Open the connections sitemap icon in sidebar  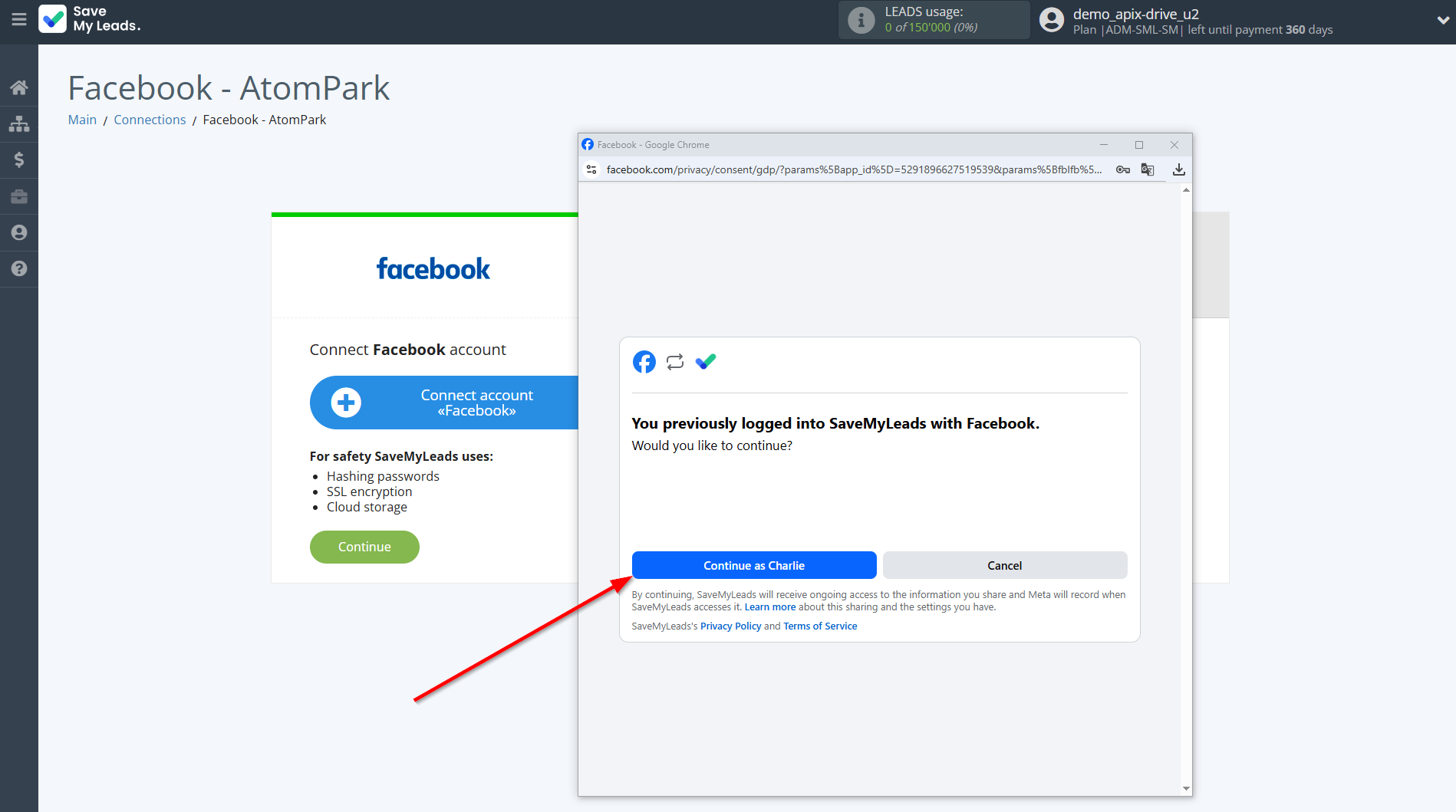[x=19, y=123]
